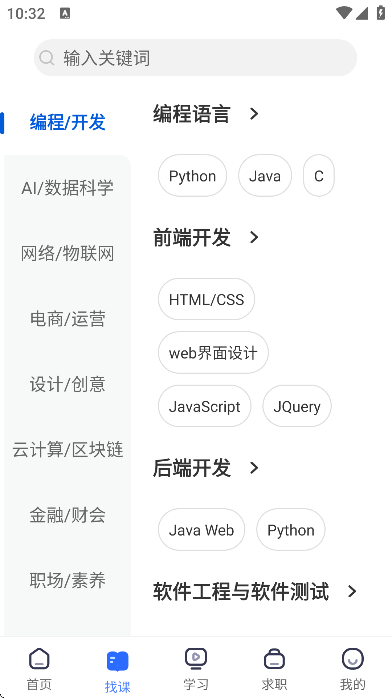
Task: Select the Java Web tag
Action: [202, 530]
